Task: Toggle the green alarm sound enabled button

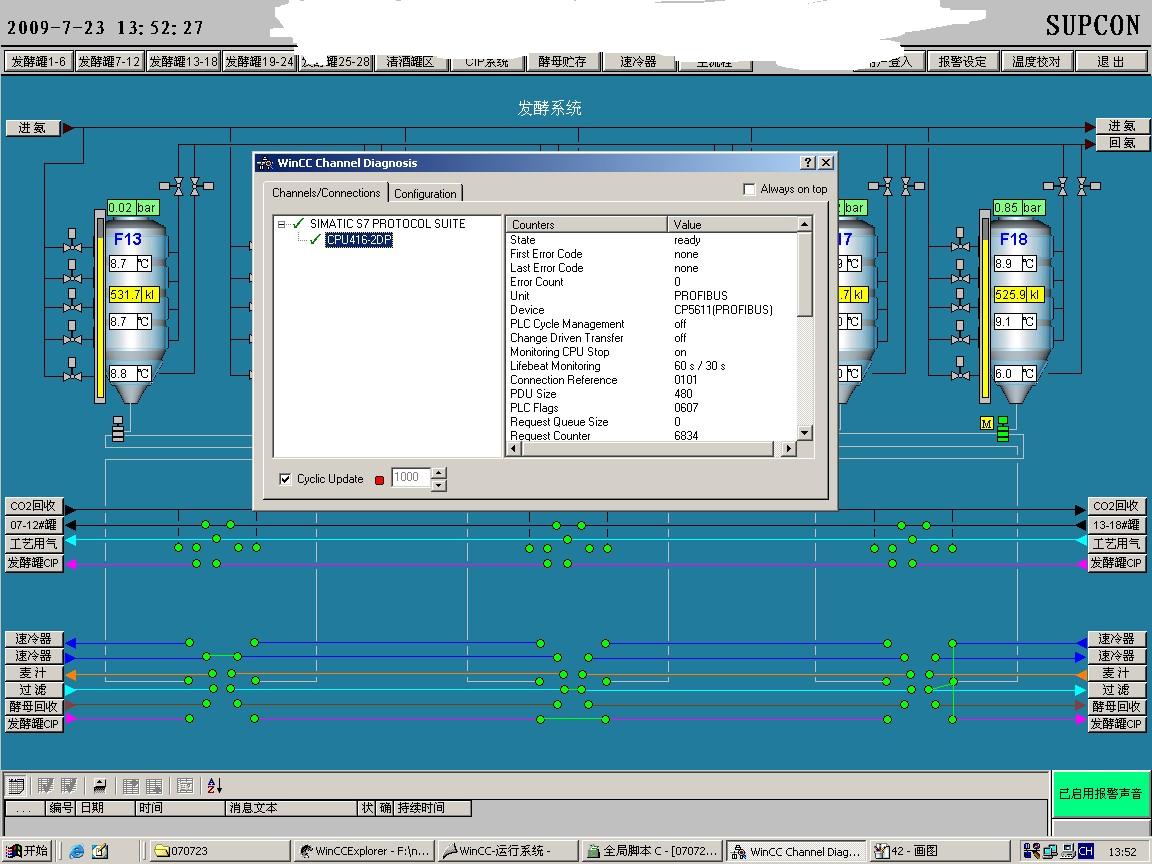Action: pyautogui.click(x=1100, y=793)
